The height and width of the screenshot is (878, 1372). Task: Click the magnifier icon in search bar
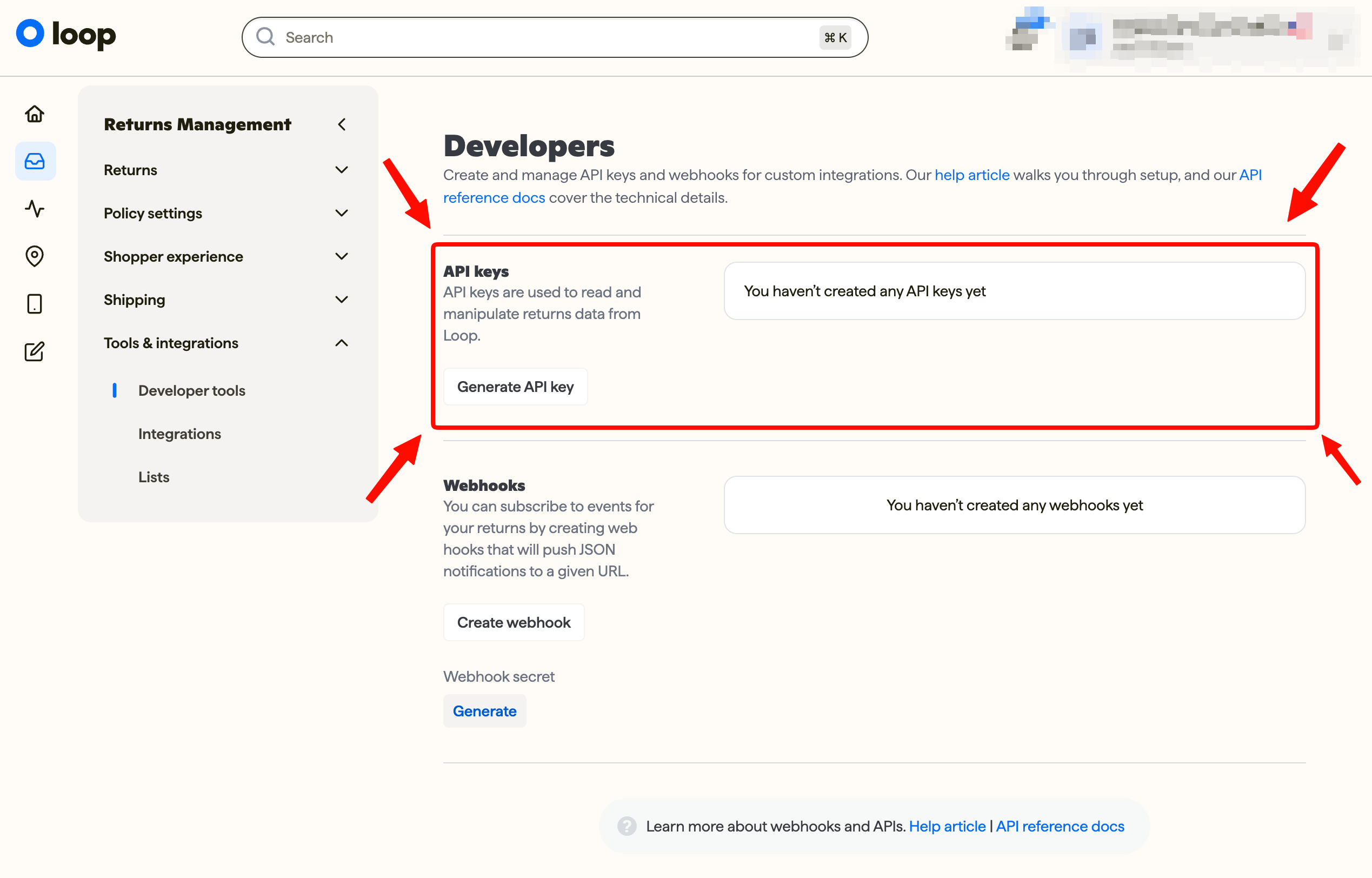[x=265, y=37]
